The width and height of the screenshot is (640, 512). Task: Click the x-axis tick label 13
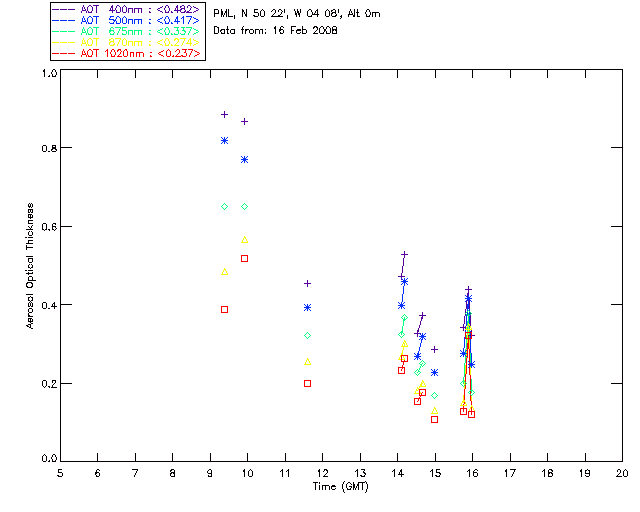tap(360, 473)
